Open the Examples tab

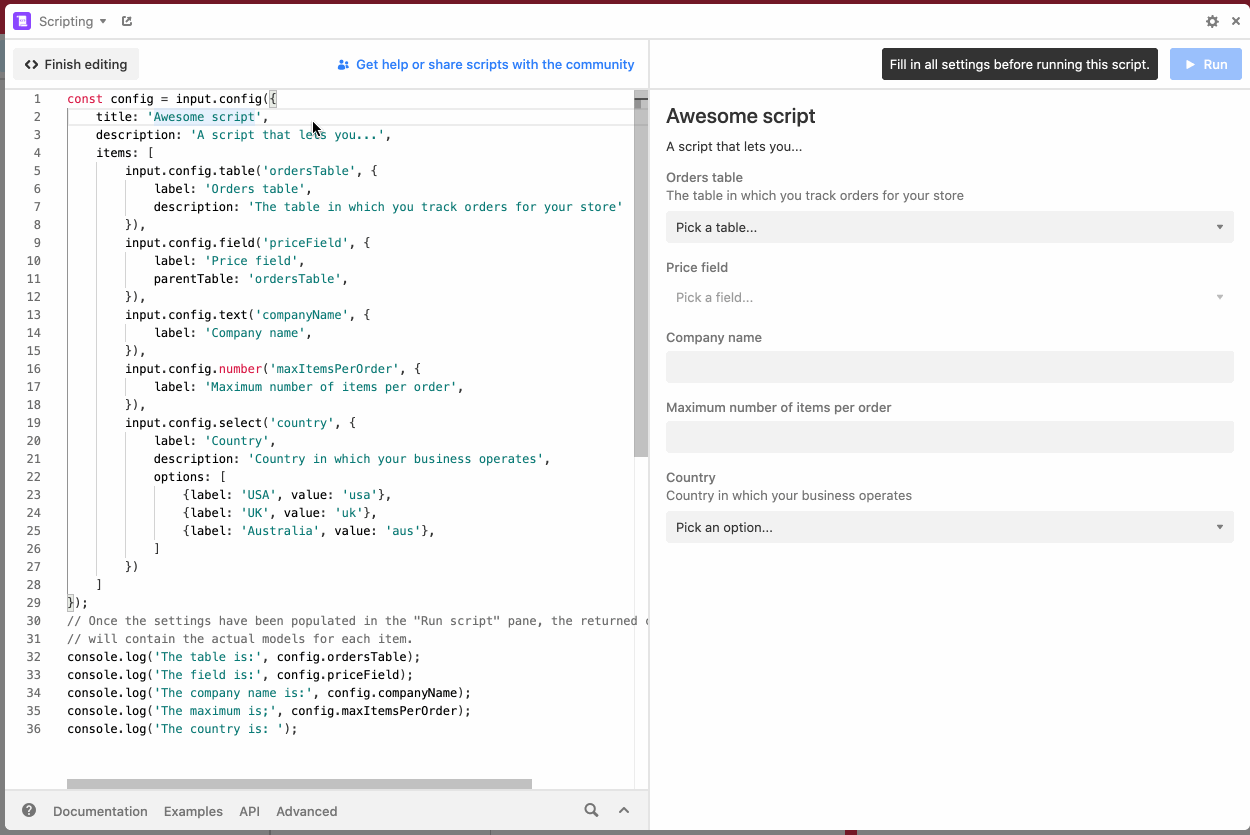pos(193,811)
